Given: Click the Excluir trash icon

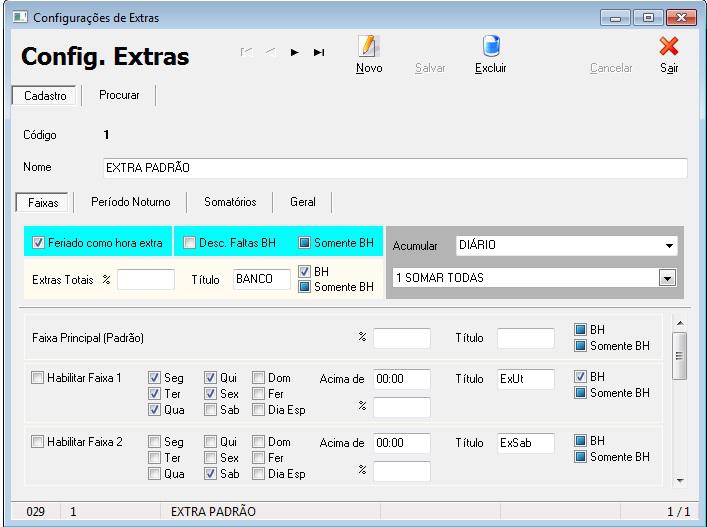Looking at the screenshot, I should [490, 46].
